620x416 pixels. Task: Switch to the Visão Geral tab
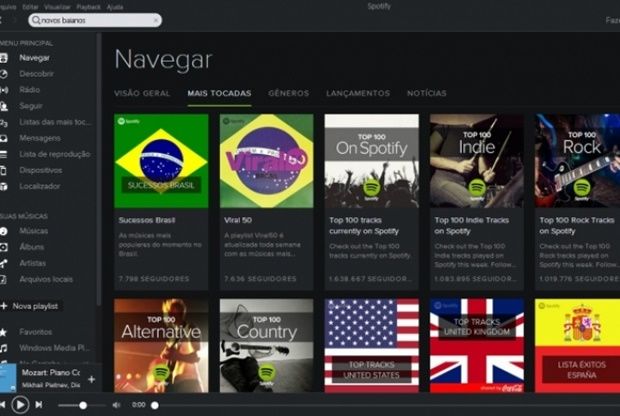[x=142, y=93]
